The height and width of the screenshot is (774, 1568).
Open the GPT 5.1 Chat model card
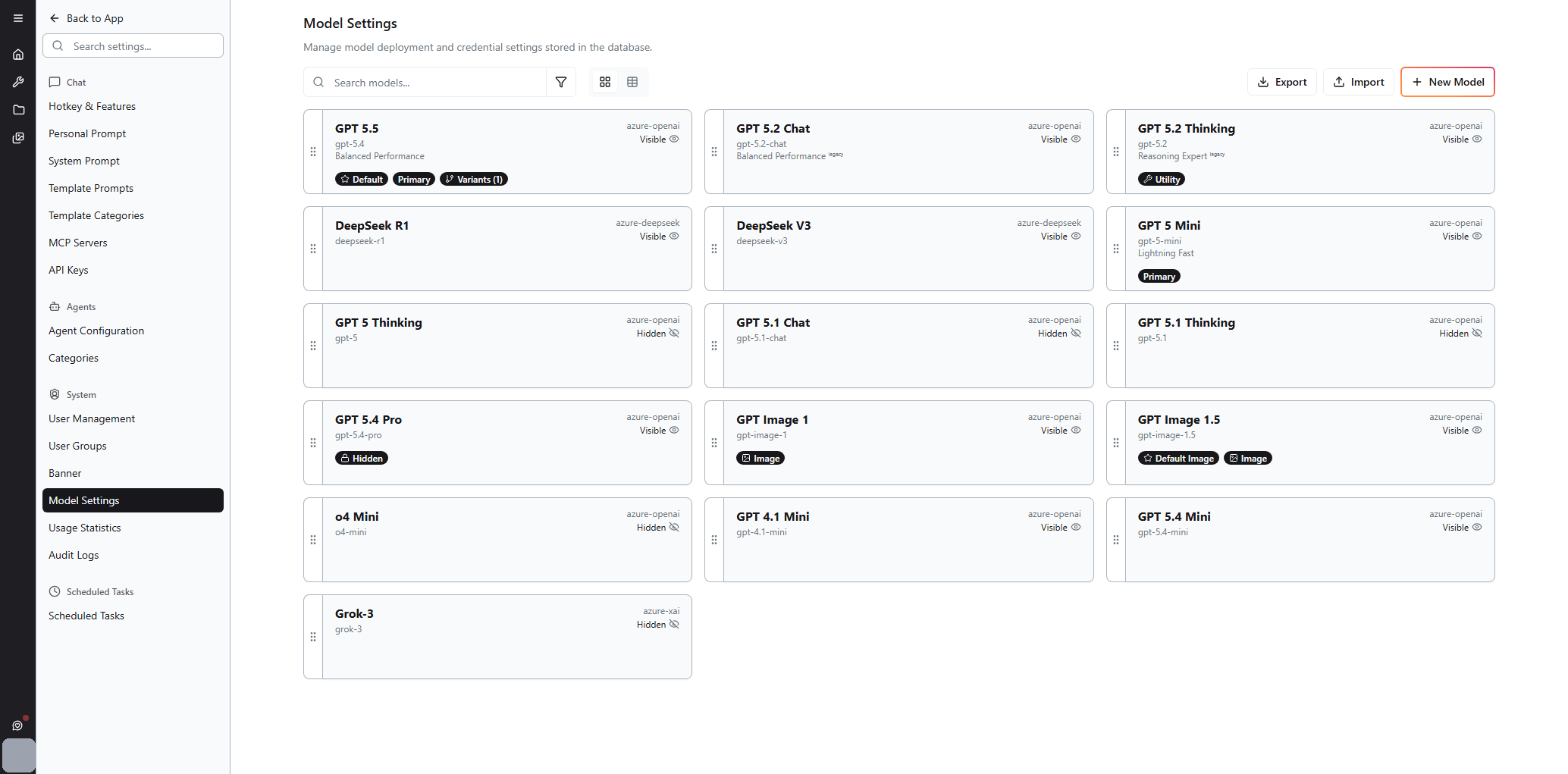pos(898,346)
